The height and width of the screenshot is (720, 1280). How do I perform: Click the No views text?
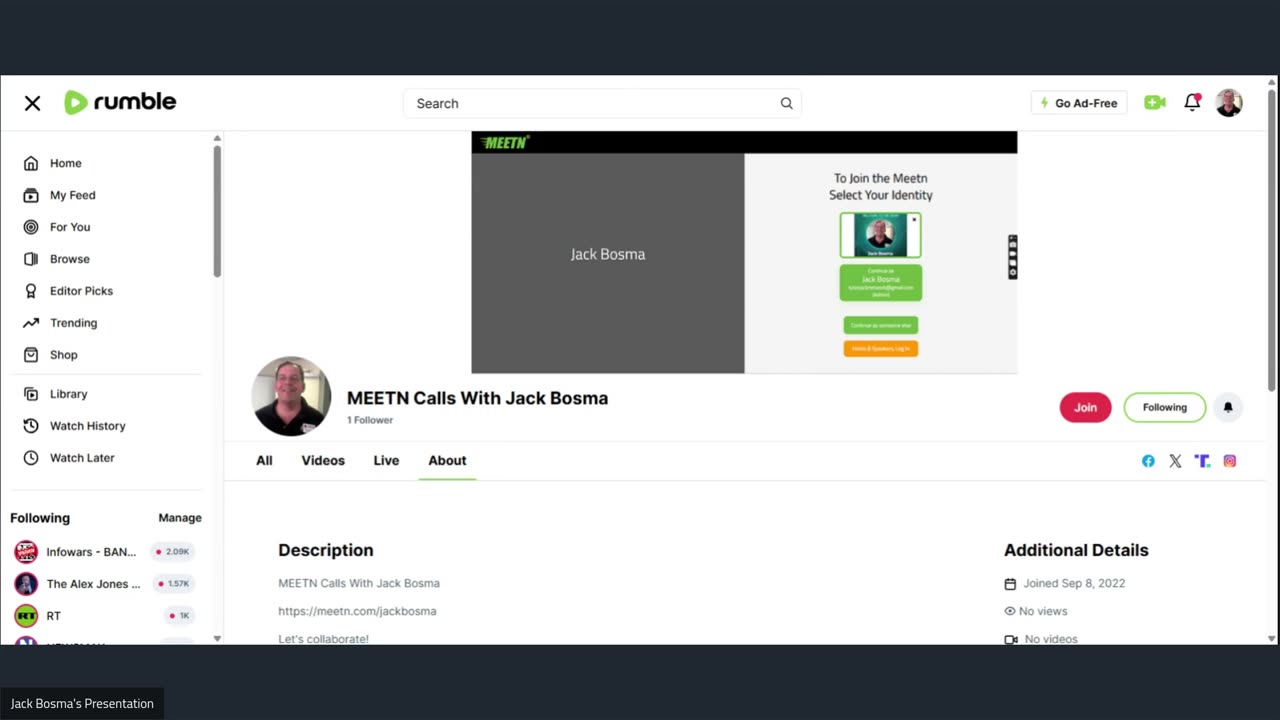click(1043, 611)
